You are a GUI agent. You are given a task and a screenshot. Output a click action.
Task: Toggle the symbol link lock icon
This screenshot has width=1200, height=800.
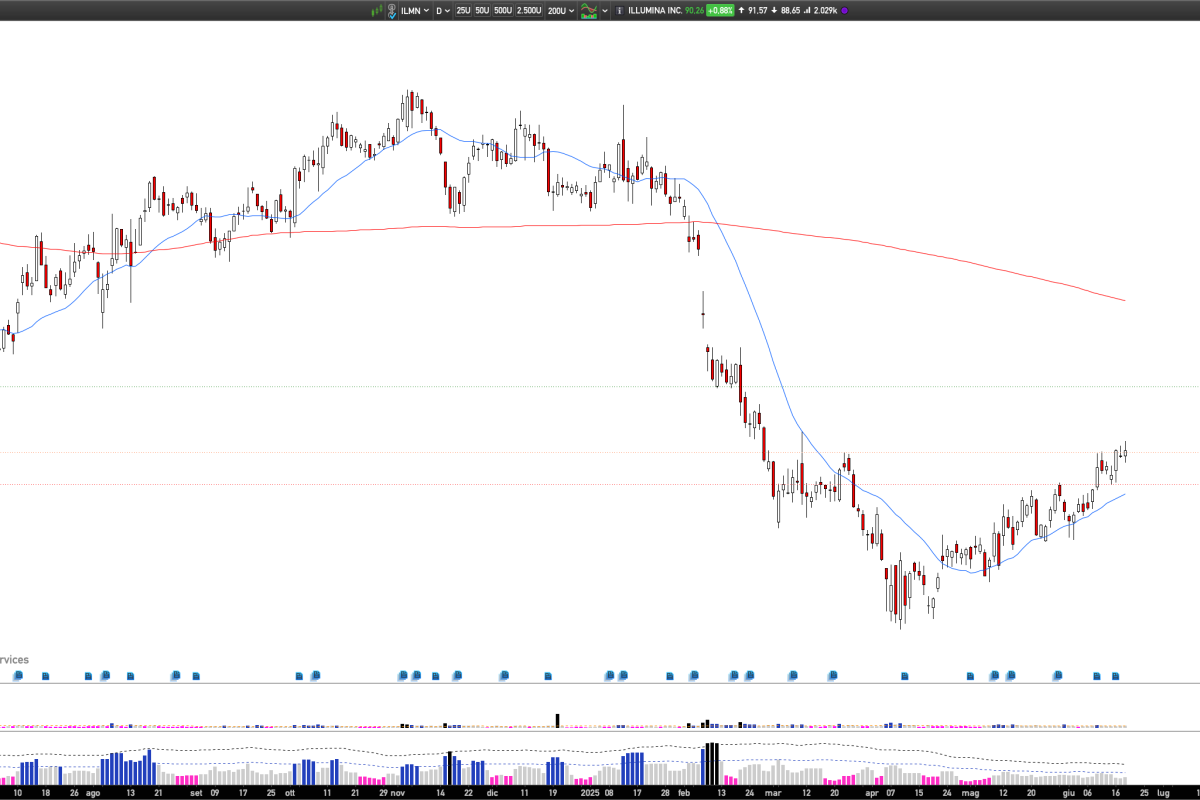point(391,10)
